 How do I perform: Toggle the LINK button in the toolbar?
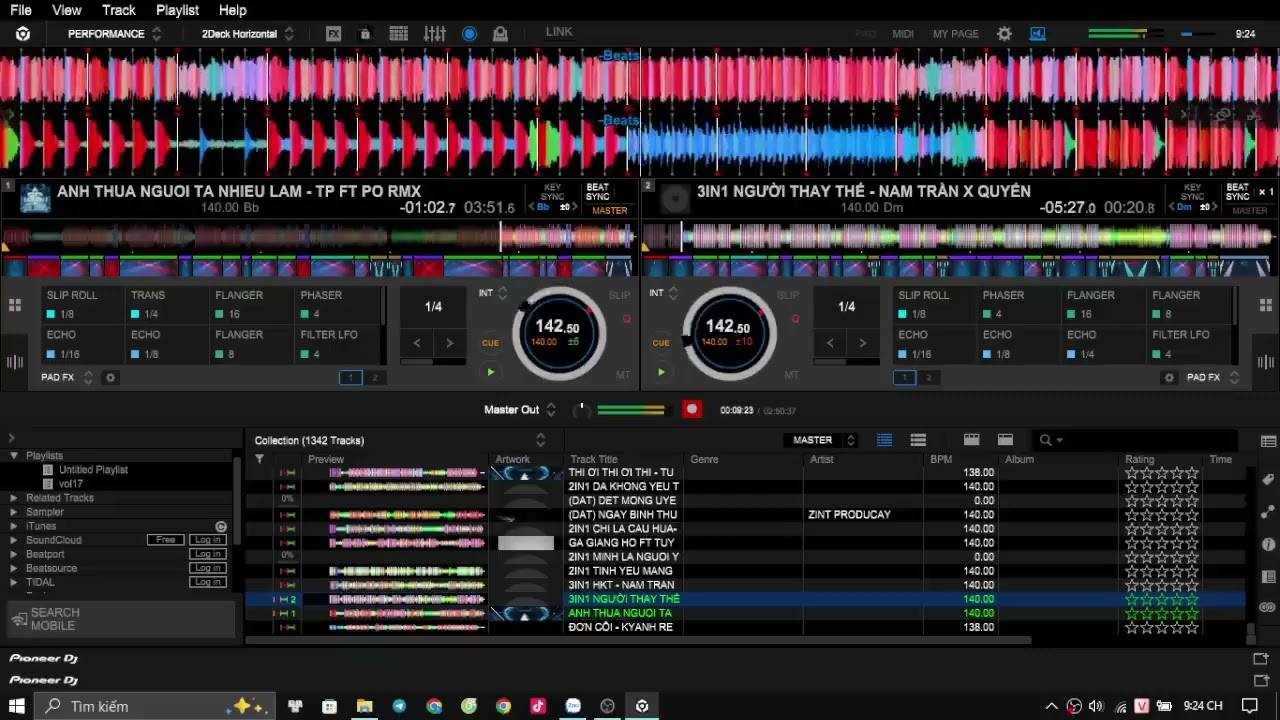coord(559,32)
